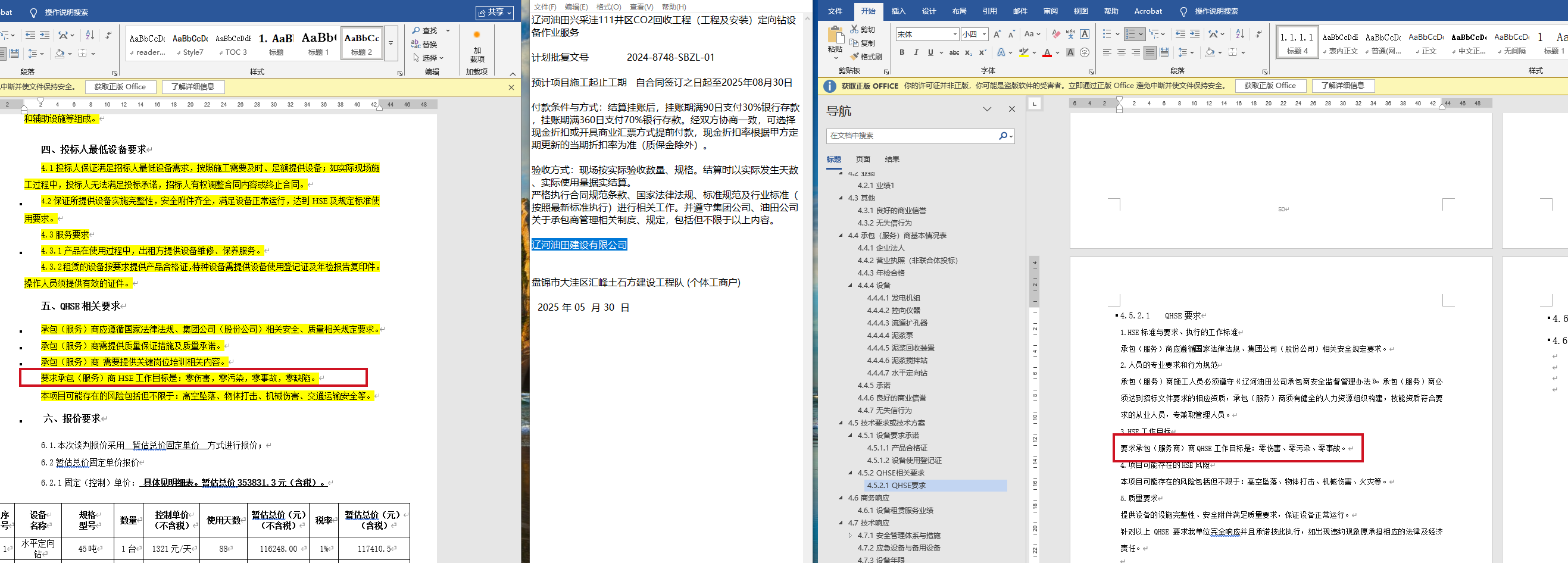This screenshot has height=563, width=1568.
Task: Click increase indent in the right Word ribbon
Action: point(1195,34)
